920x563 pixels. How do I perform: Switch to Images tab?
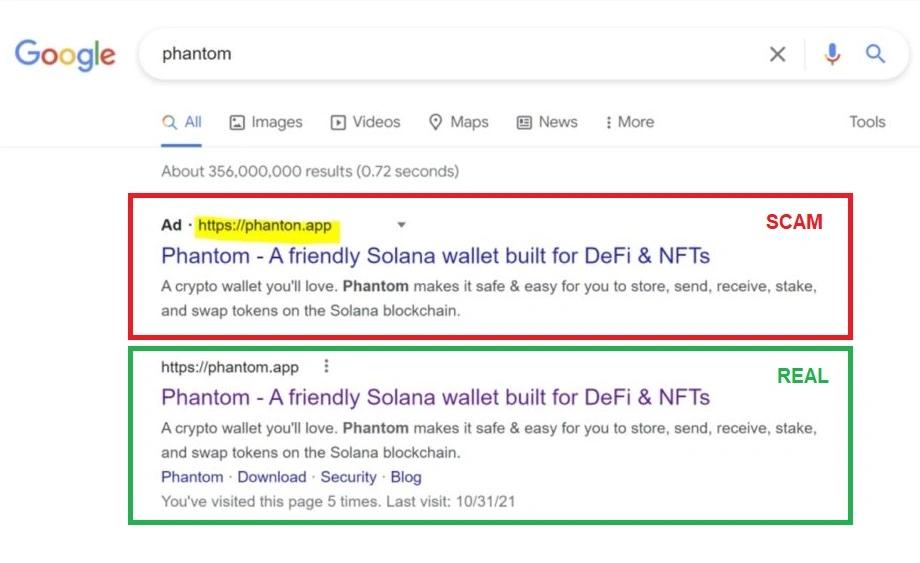pos(266,122)
